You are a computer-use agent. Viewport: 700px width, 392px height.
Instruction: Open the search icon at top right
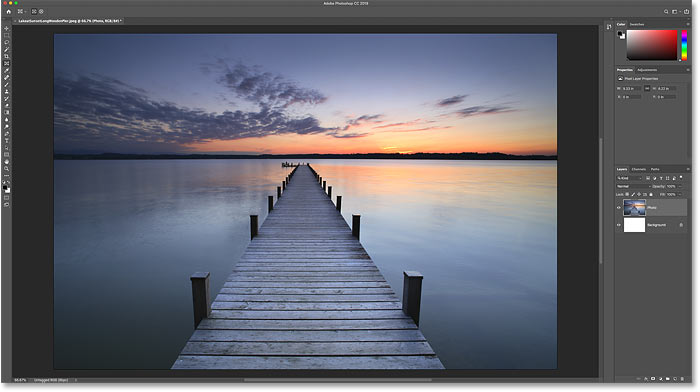click(666, 12)
